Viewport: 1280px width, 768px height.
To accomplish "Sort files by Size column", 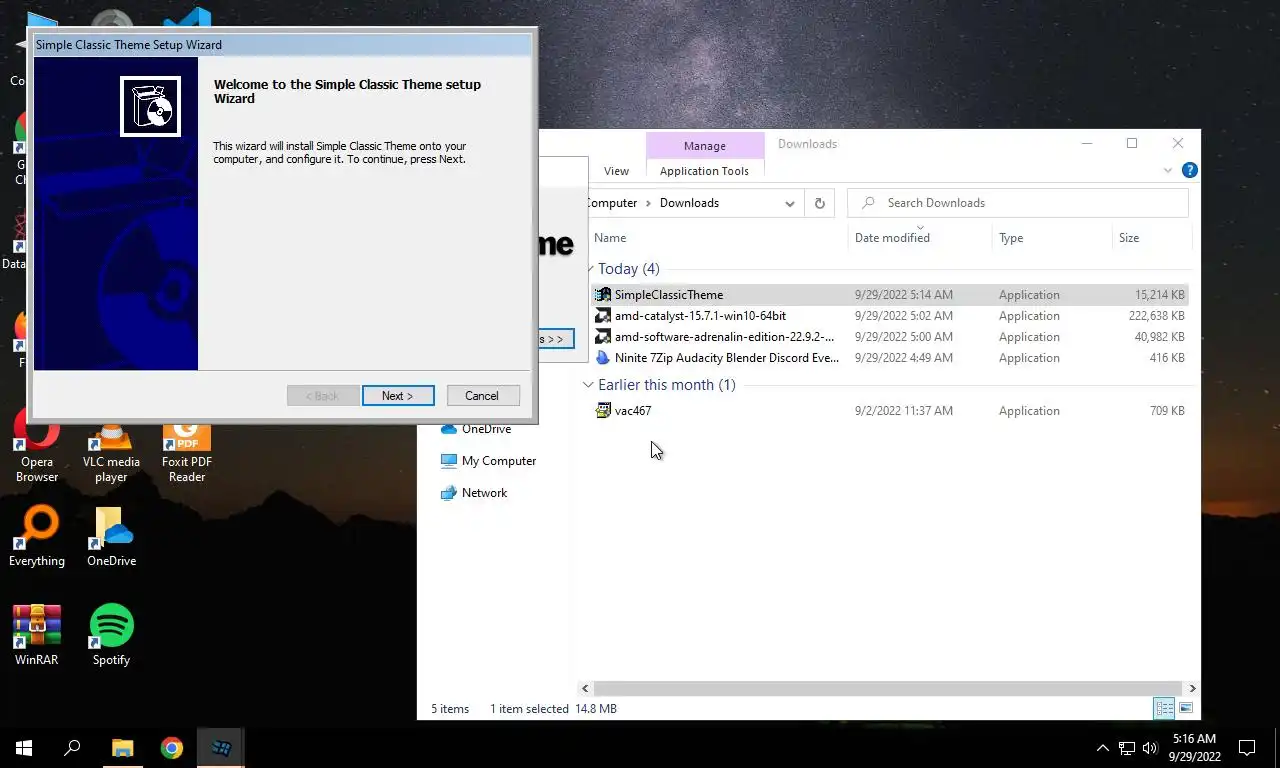I will 1129,238.
